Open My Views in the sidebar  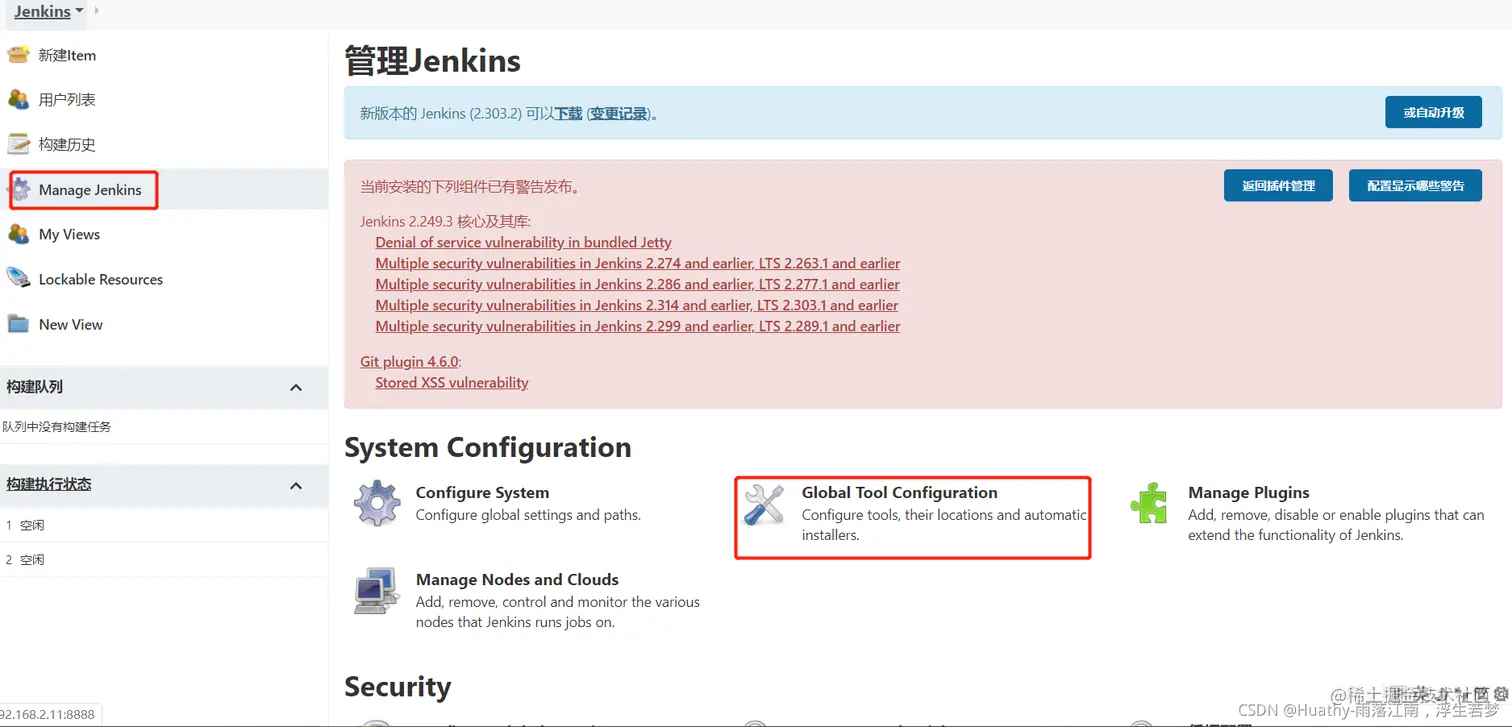69,234
